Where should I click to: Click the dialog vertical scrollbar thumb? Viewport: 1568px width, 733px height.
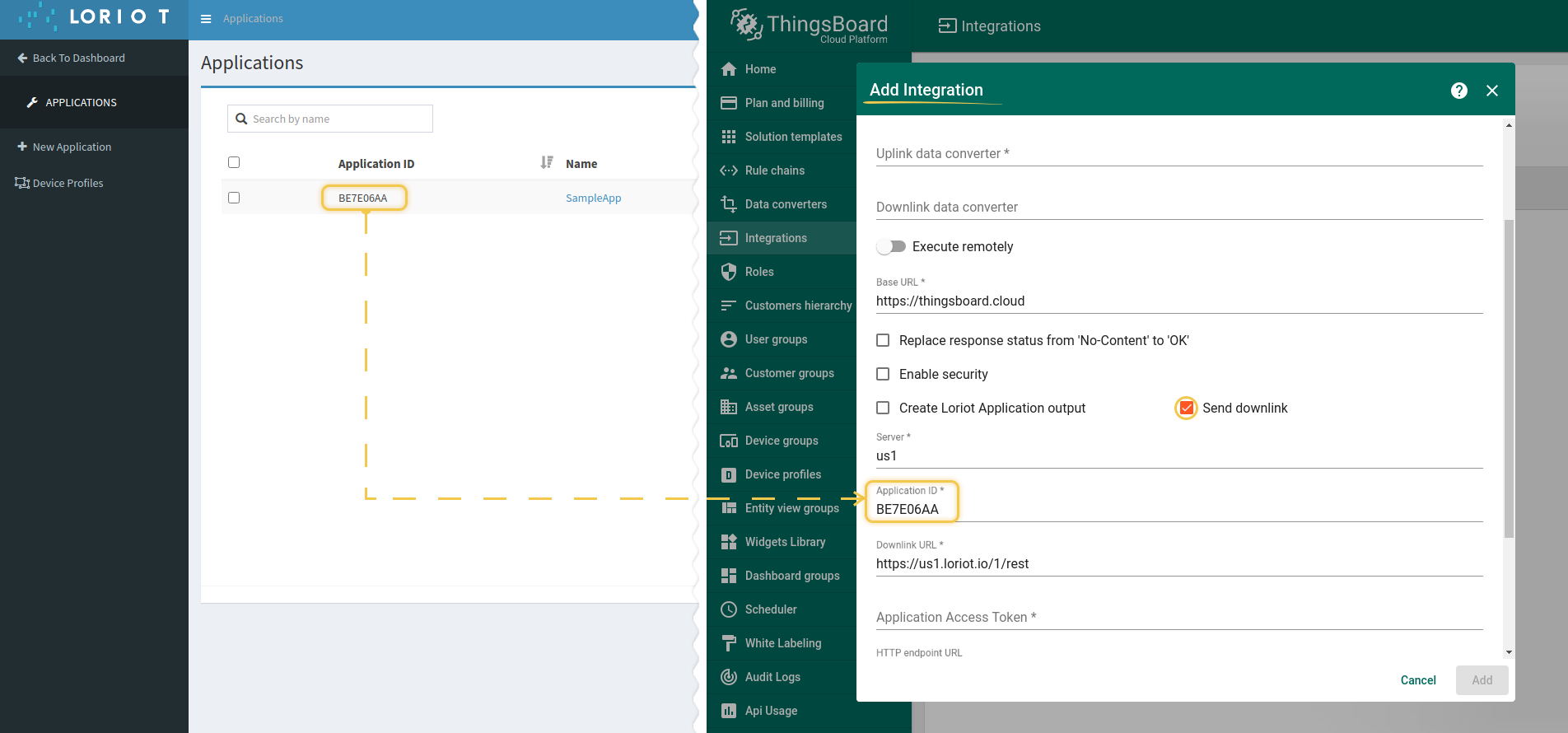pyautogui.click(x=1509, y=379)
